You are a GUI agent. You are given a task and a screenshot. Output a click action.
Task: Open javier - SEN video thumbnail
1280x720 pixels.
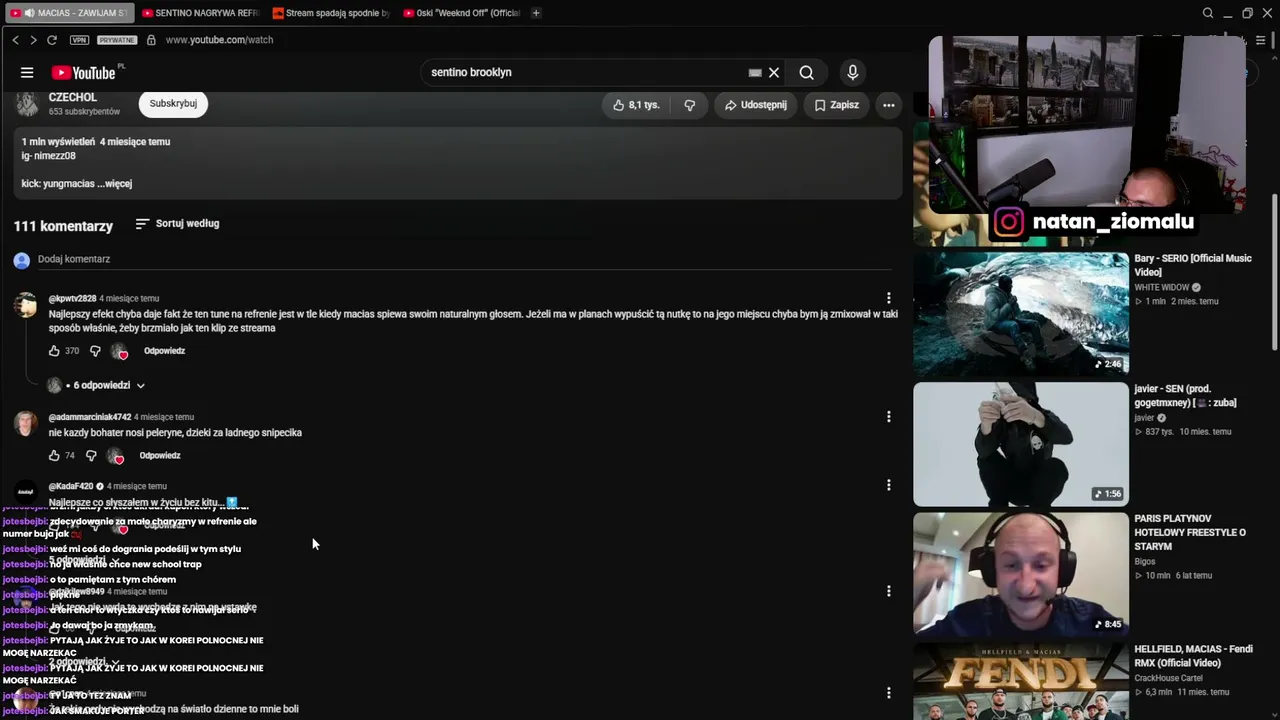tap(1021, 444)
